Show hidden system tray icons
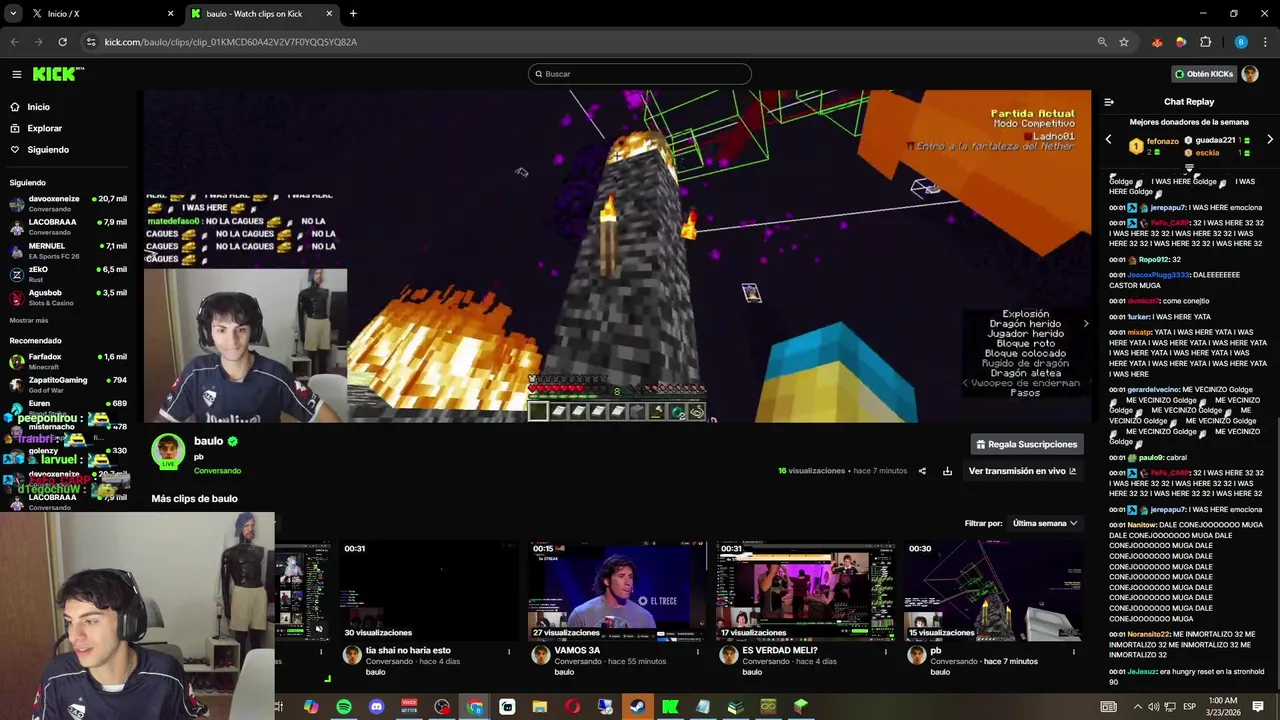 coord(1137,707)
